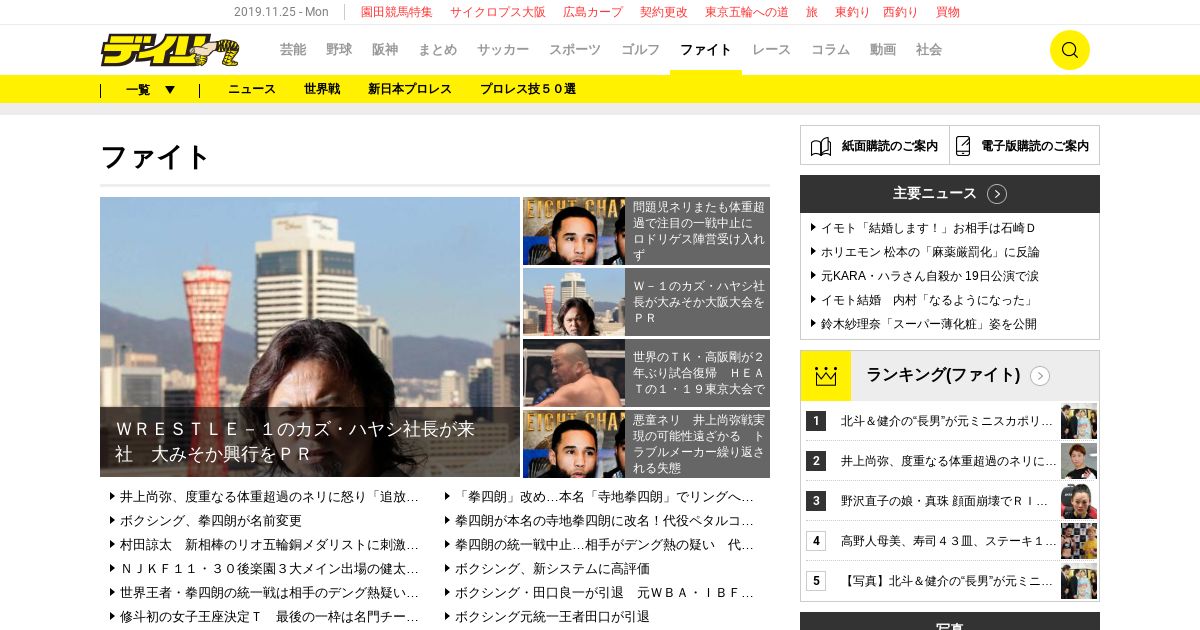Go to 新日本プロレス in the submenu
Image resolution: width=1200 pixels, height=630 pixels.
(x=410, y=89)
